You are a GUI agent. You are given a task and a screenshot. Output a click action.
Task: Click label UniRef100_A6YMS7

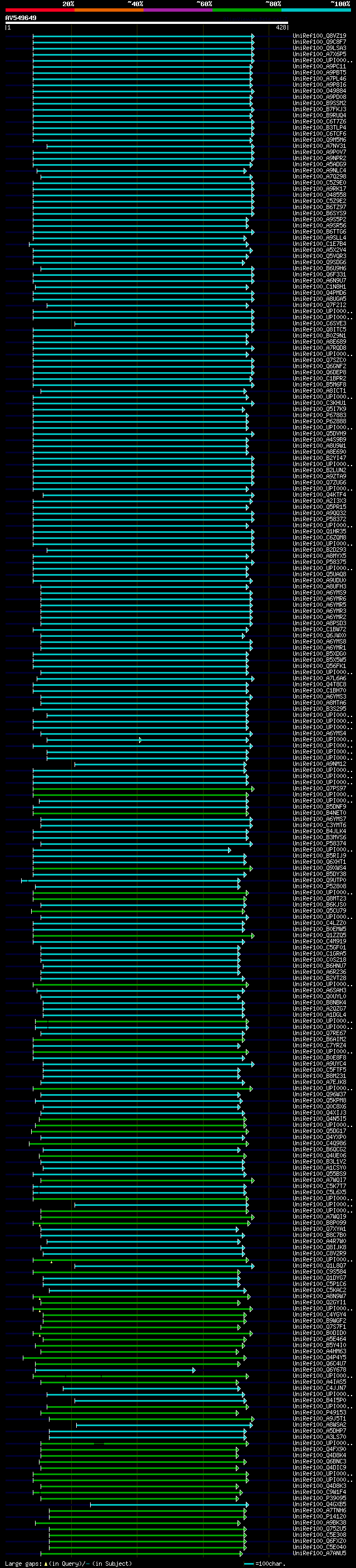[x=319, y=819]
